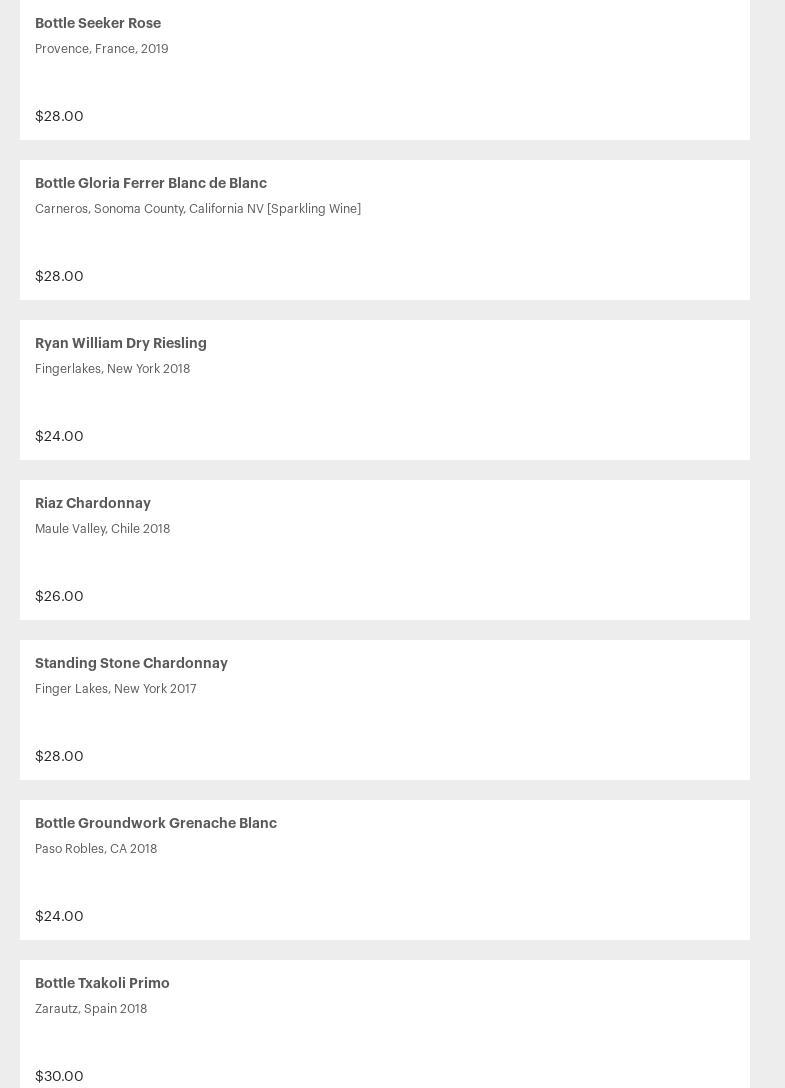785x1088 pixels.
Task: Select the $28.00 price under Seeker Rose
Action: [x=59, y=116]
